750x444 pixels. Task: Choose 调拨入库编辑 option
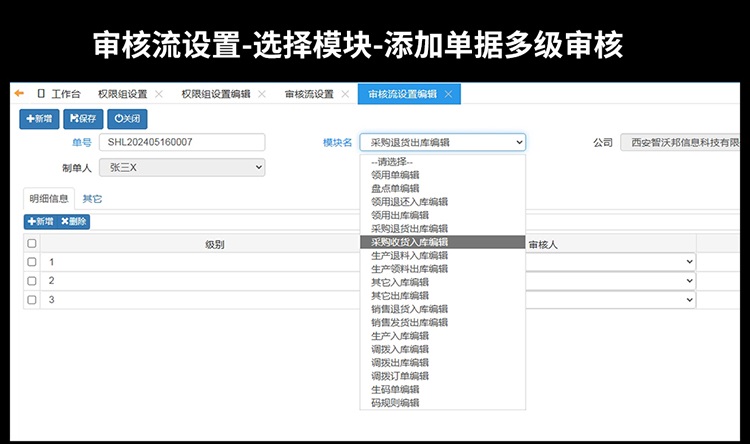coord(442,349)
